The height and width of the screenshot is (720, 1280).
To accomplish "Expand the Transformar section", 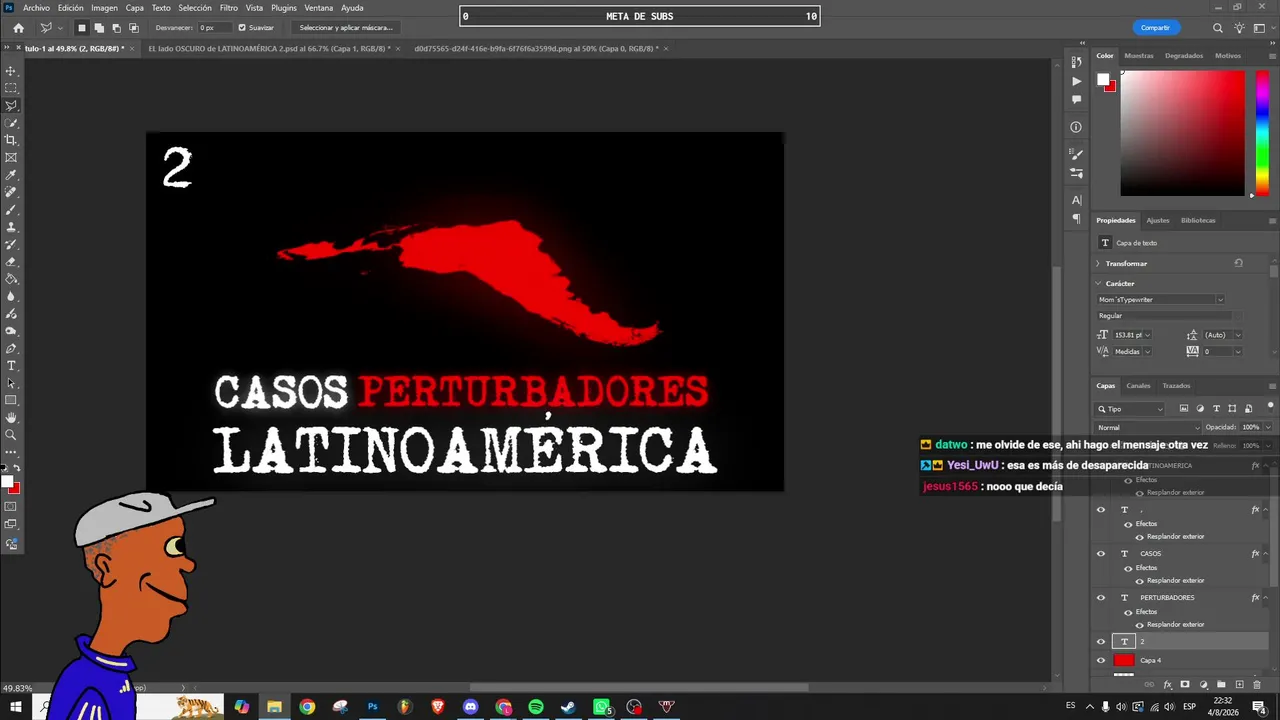I will (x=1098, y=263).
